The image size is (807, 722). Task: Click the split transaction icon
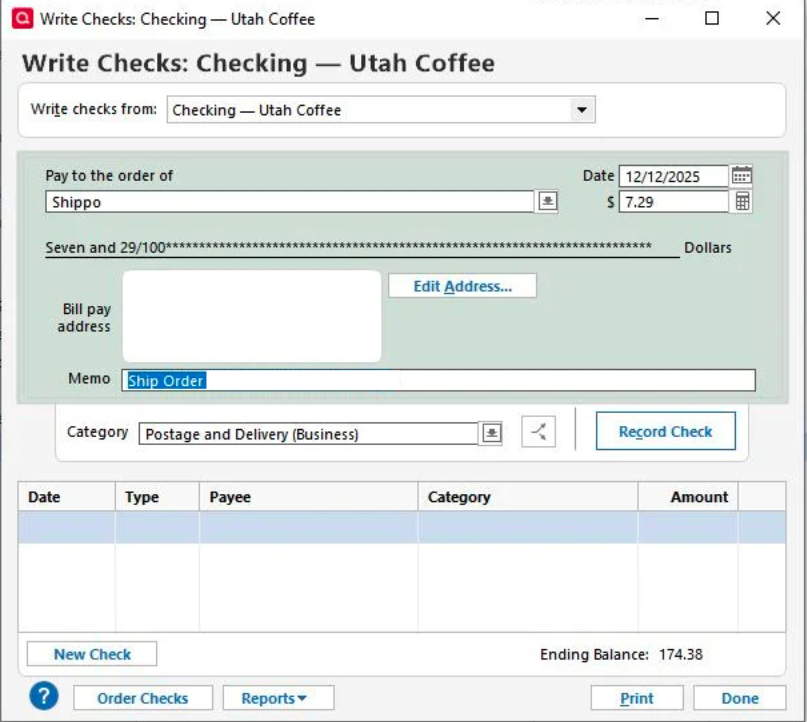pos(538,431)
